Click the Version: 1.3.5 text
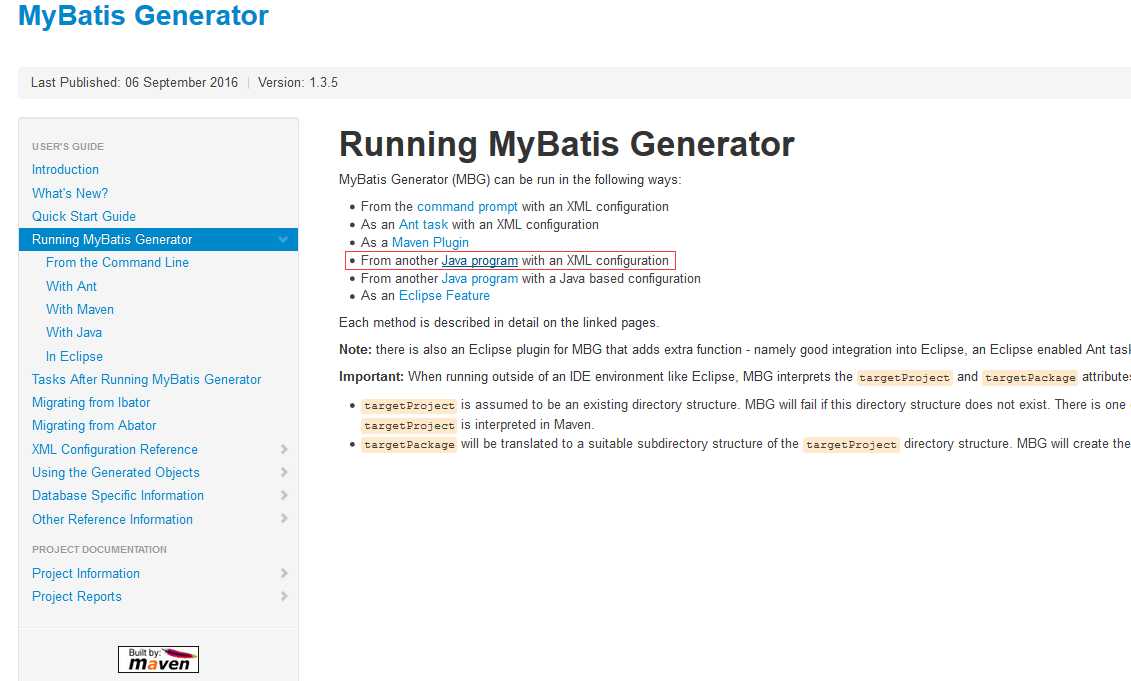1131x681 pixels. 298,82
